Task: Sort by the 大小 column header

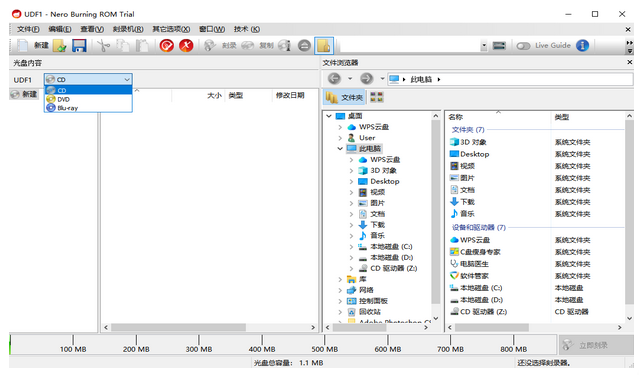Action: (214, 95)
